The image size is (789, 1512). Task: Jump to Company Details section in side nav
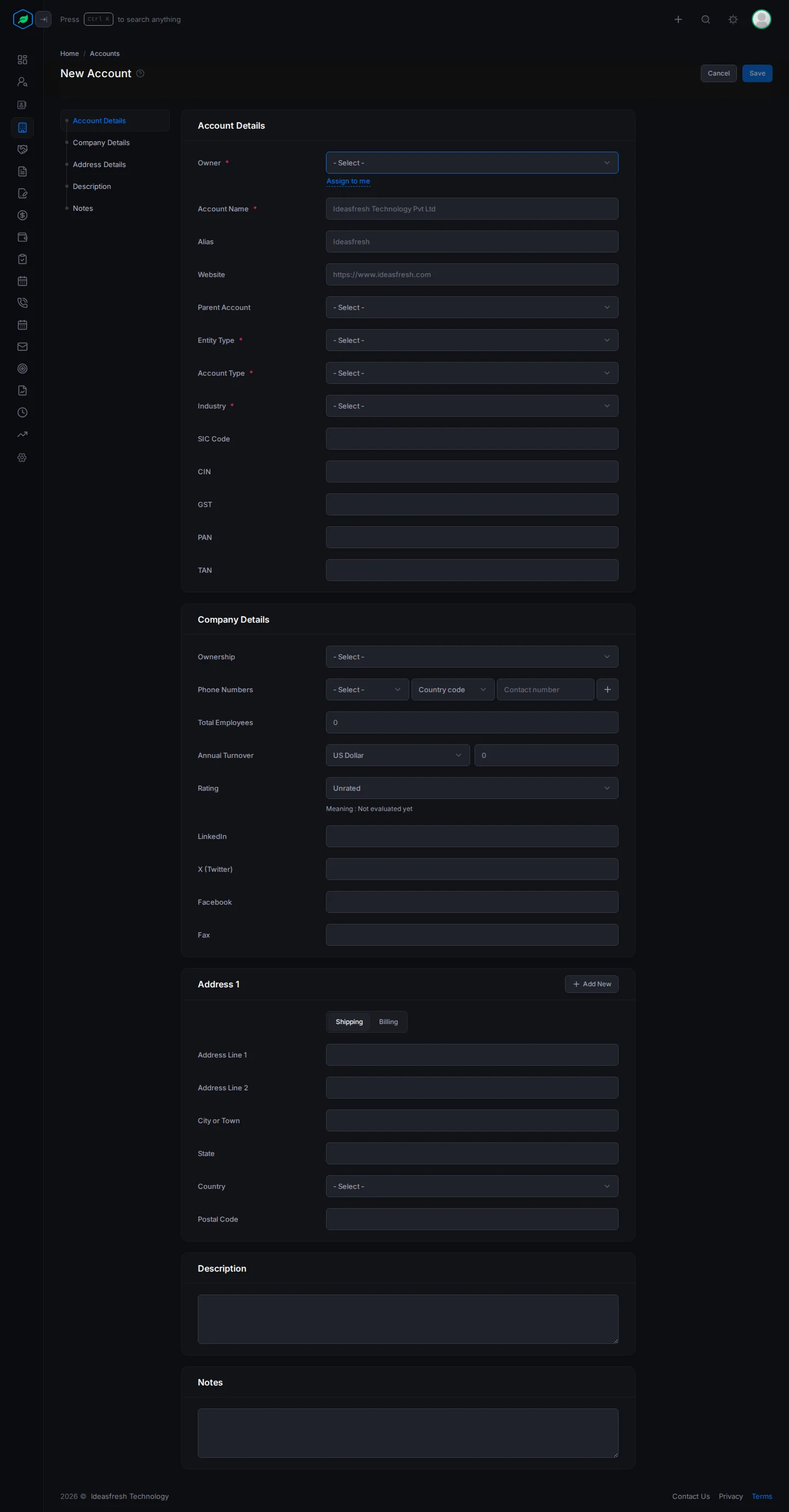pos(101,142)
